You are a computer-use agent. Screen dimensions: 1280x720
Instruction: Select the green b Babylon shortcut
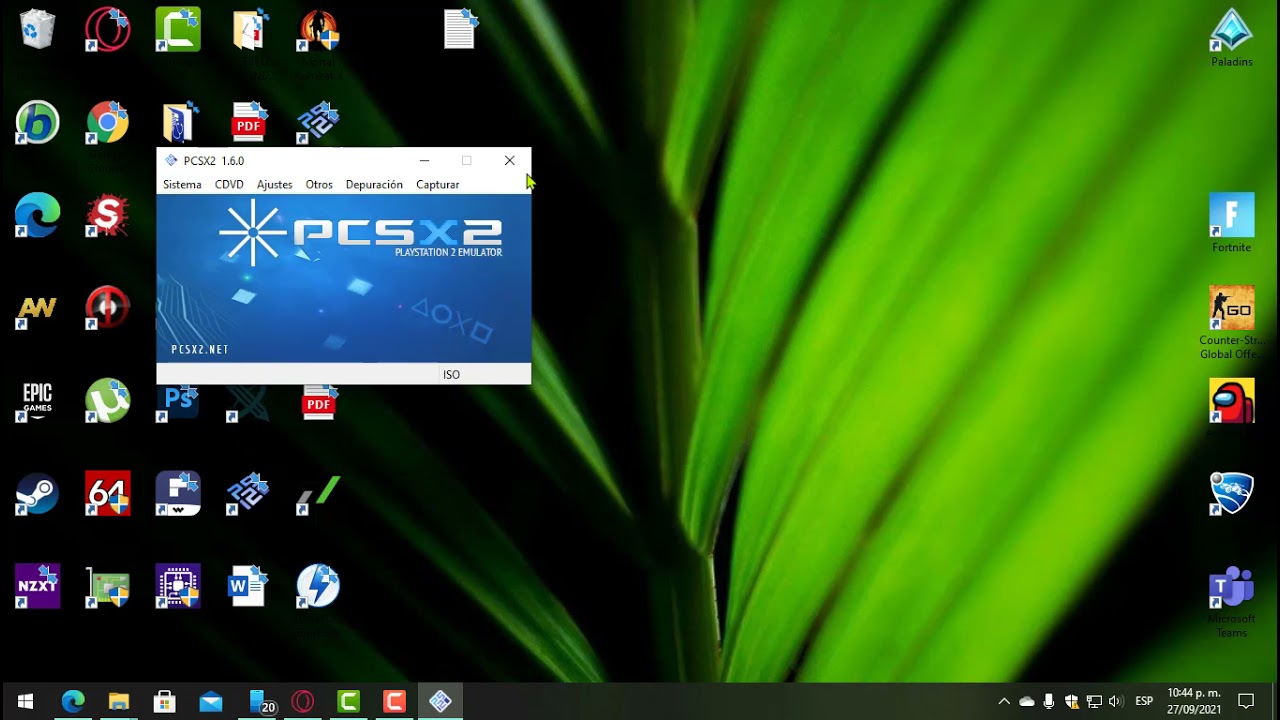(37, 122)
